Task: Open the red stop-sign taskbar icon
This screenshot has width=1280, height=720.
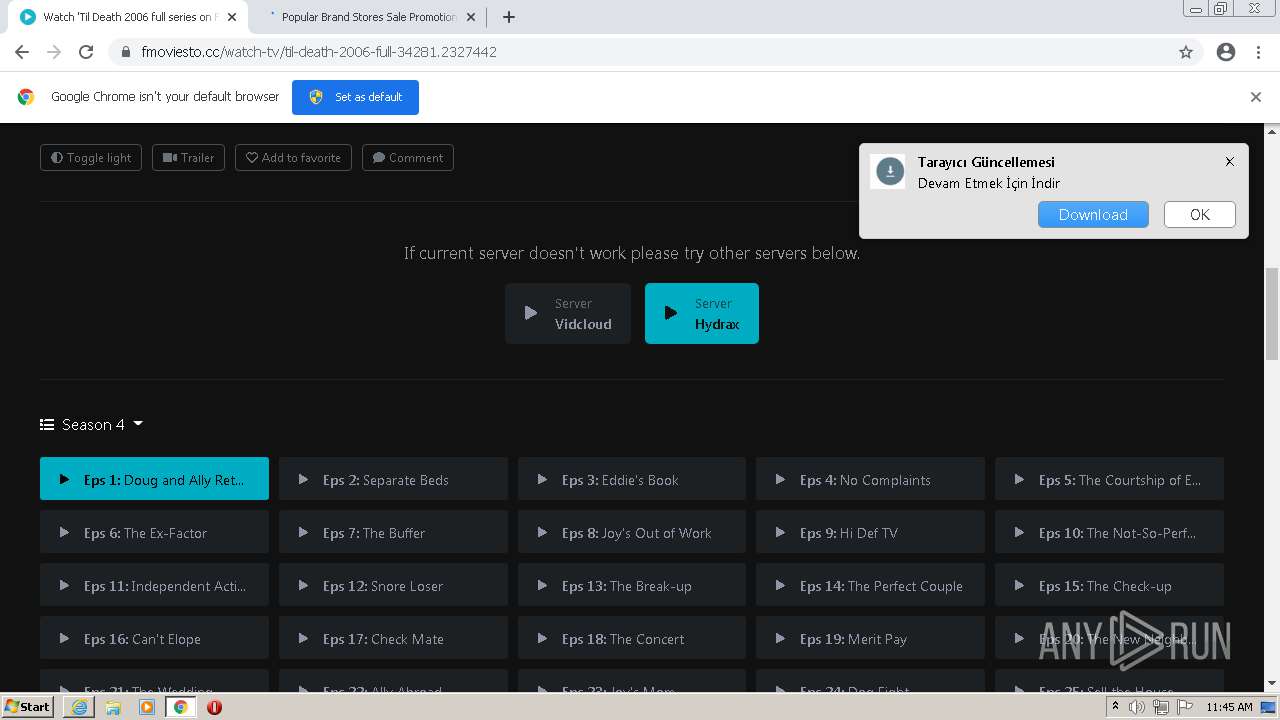Action: (x=214, y=707)
